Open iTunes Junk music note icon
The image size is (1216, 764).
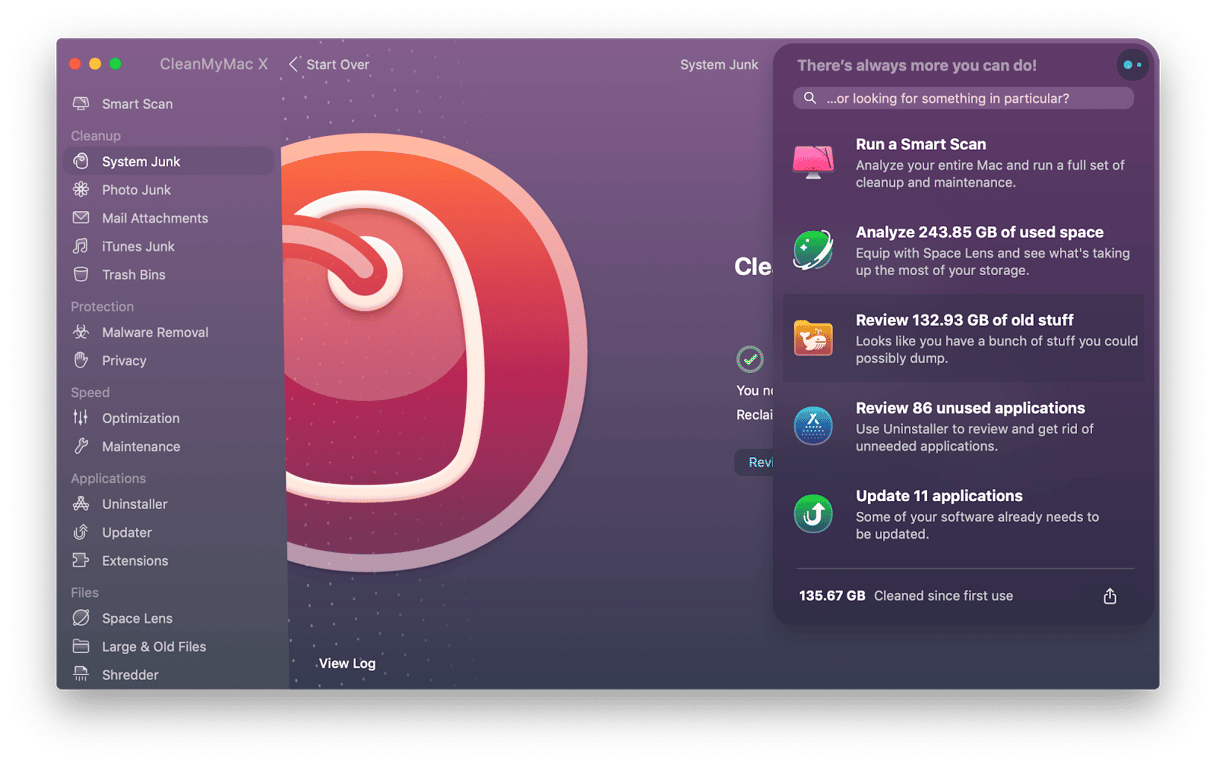click(x=81, y=246)
